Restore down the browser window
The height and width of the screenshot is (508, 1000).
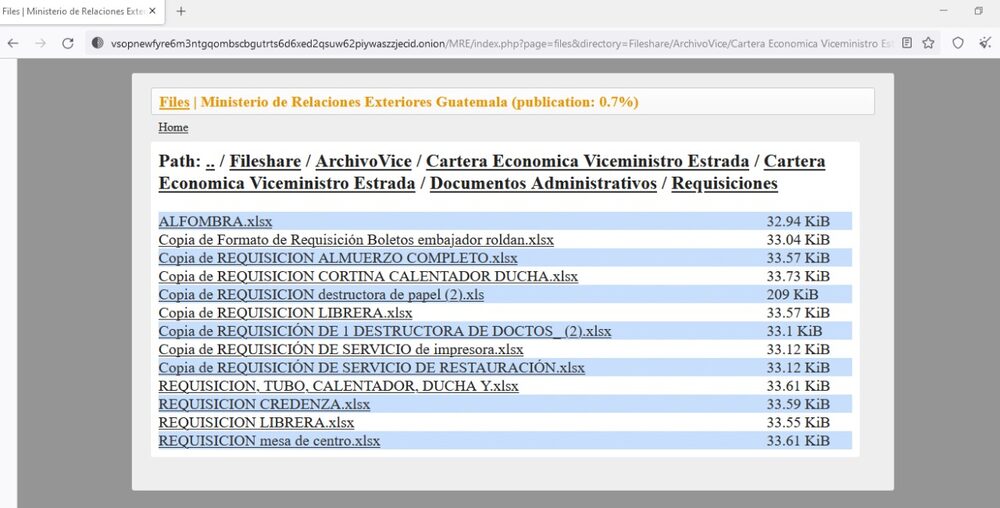pos(978,11)
